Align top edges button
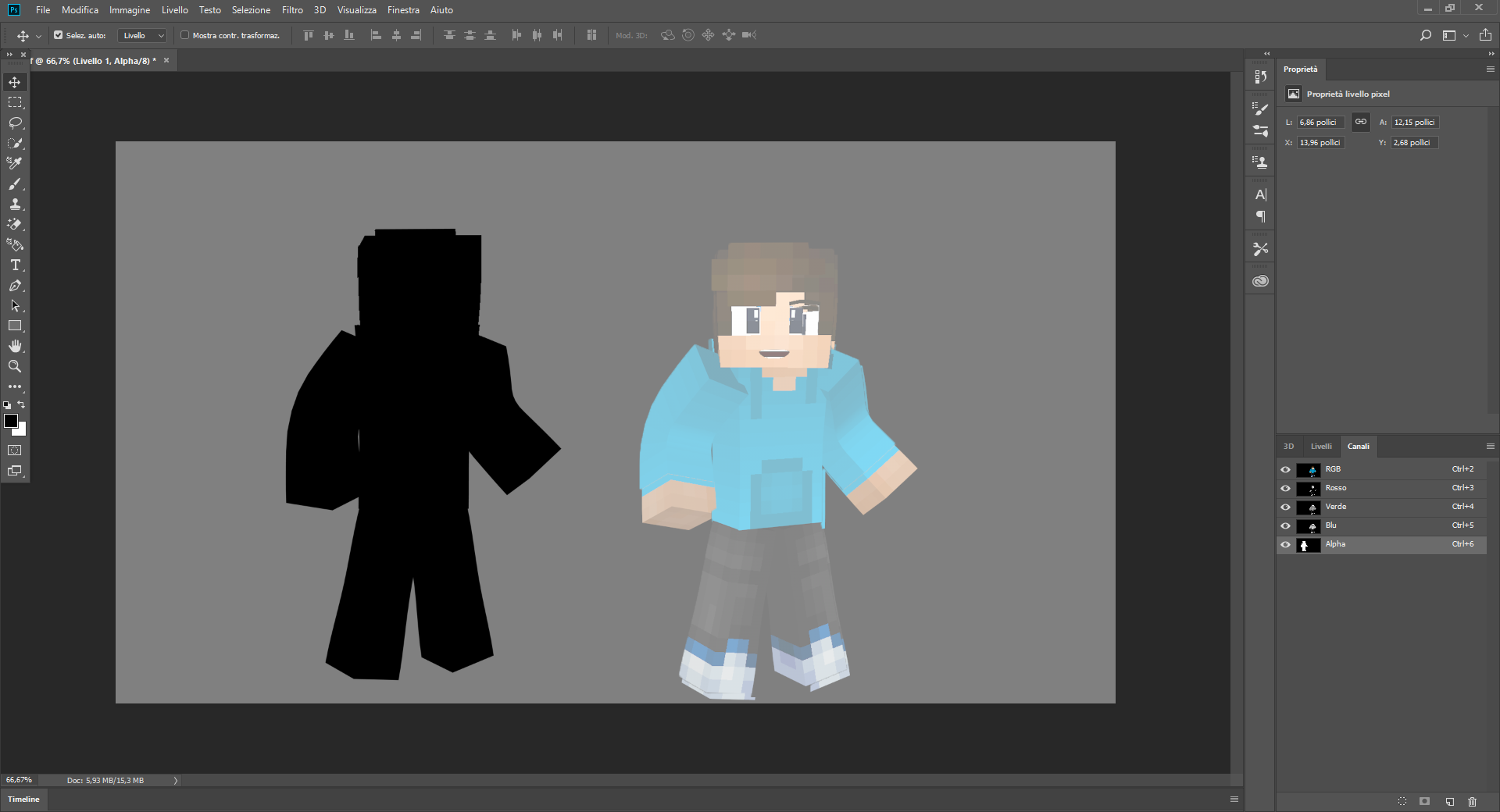Screen dimensions: 1500x812 click(309, 35)
